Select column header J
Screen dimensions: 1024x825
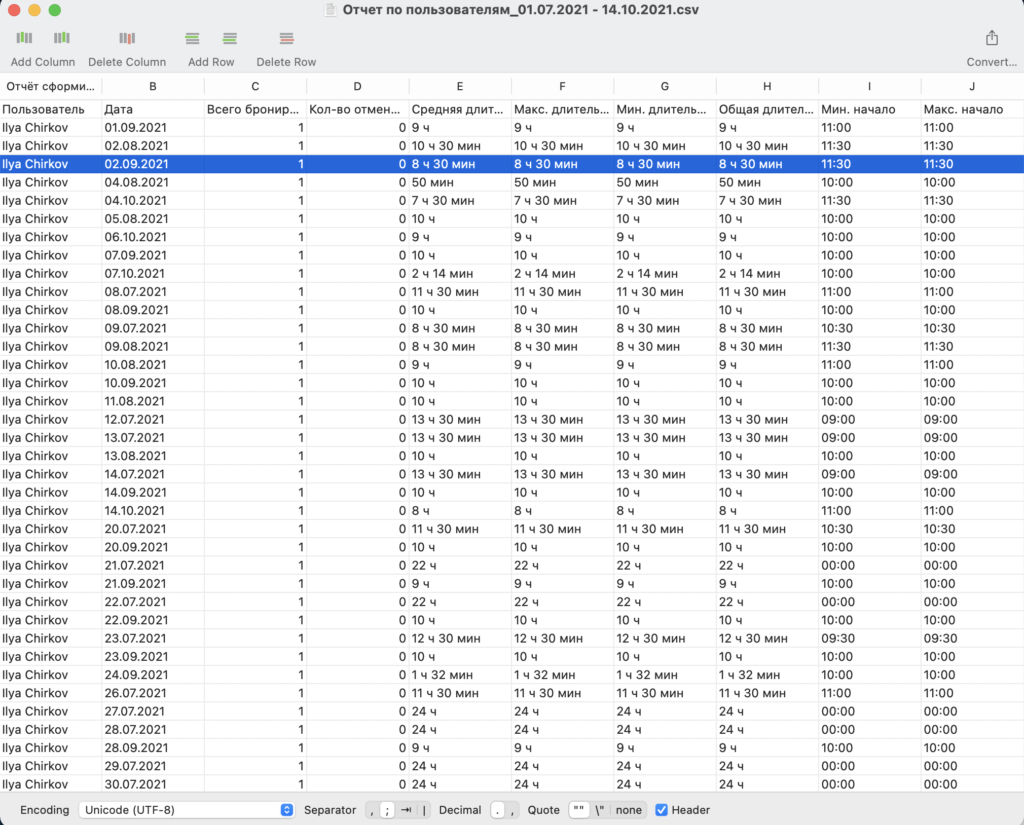pyautogui.click(x=972, y=86)
